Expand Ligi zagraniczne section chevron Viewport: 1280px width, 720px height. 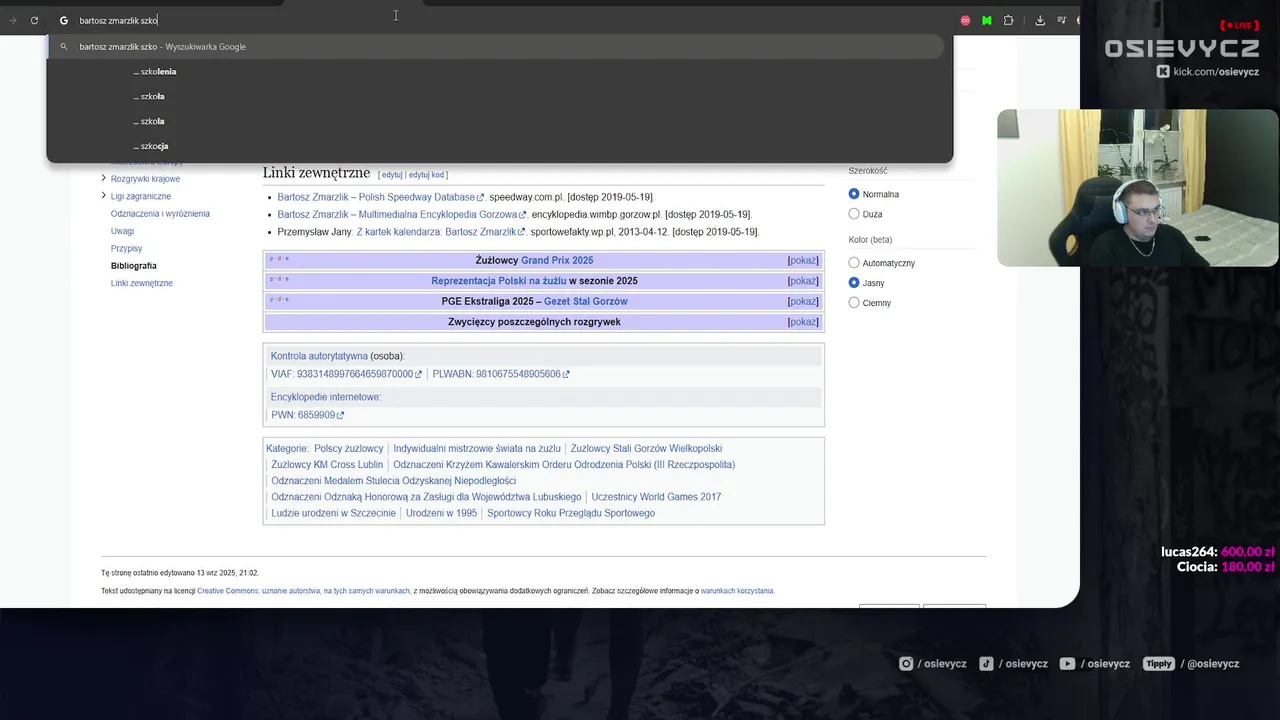pos(103,196)
